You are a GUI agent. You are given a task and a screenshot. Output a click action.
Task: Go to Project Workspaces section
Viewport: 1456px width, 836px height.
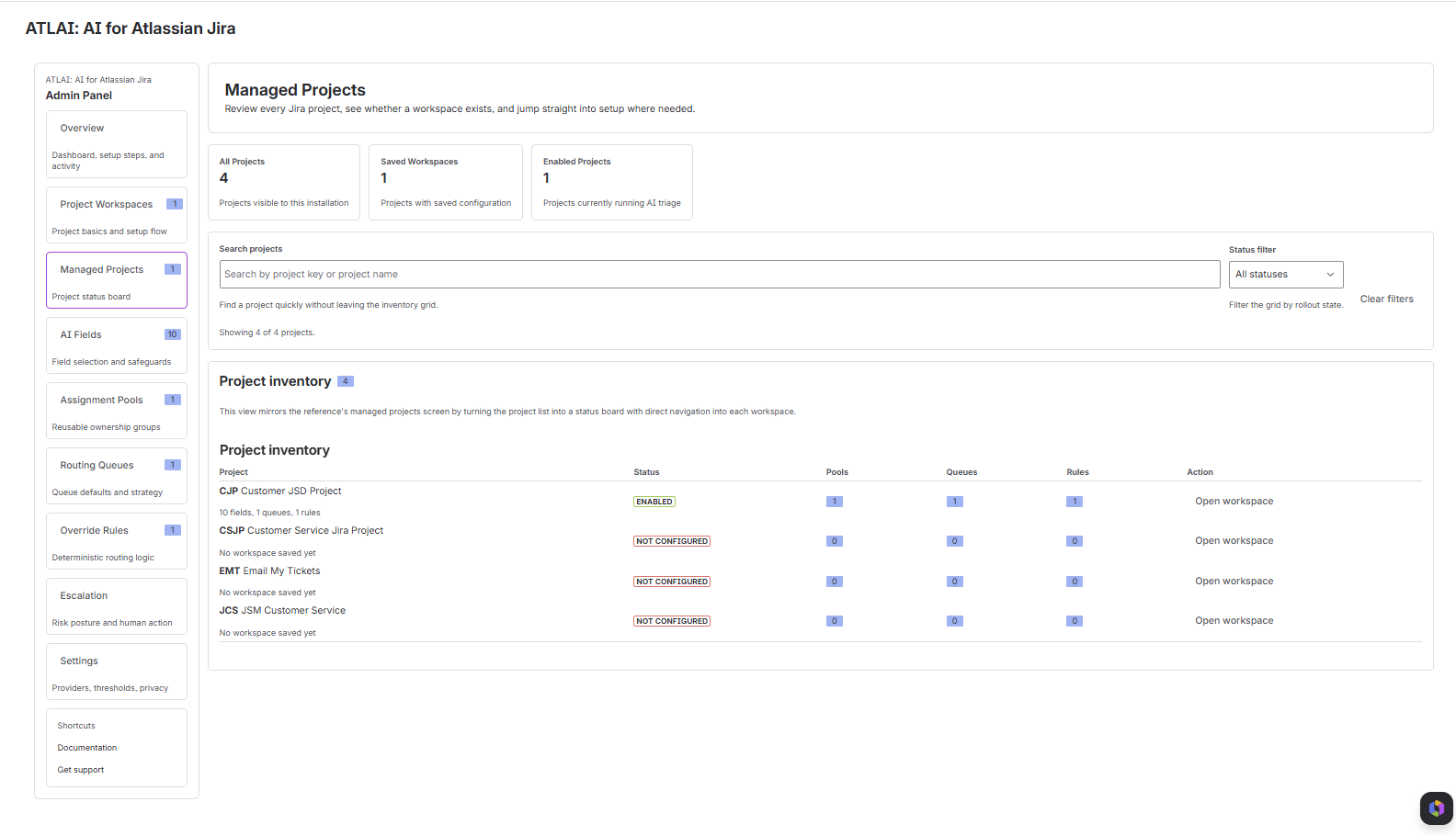[117, 215]
